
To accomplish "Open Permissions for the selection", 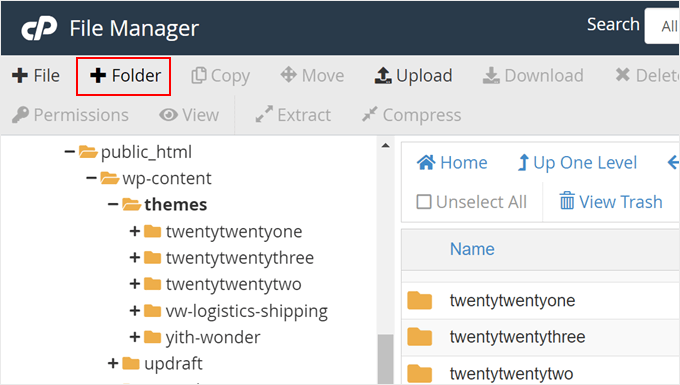I will click(x=70, y=115).
